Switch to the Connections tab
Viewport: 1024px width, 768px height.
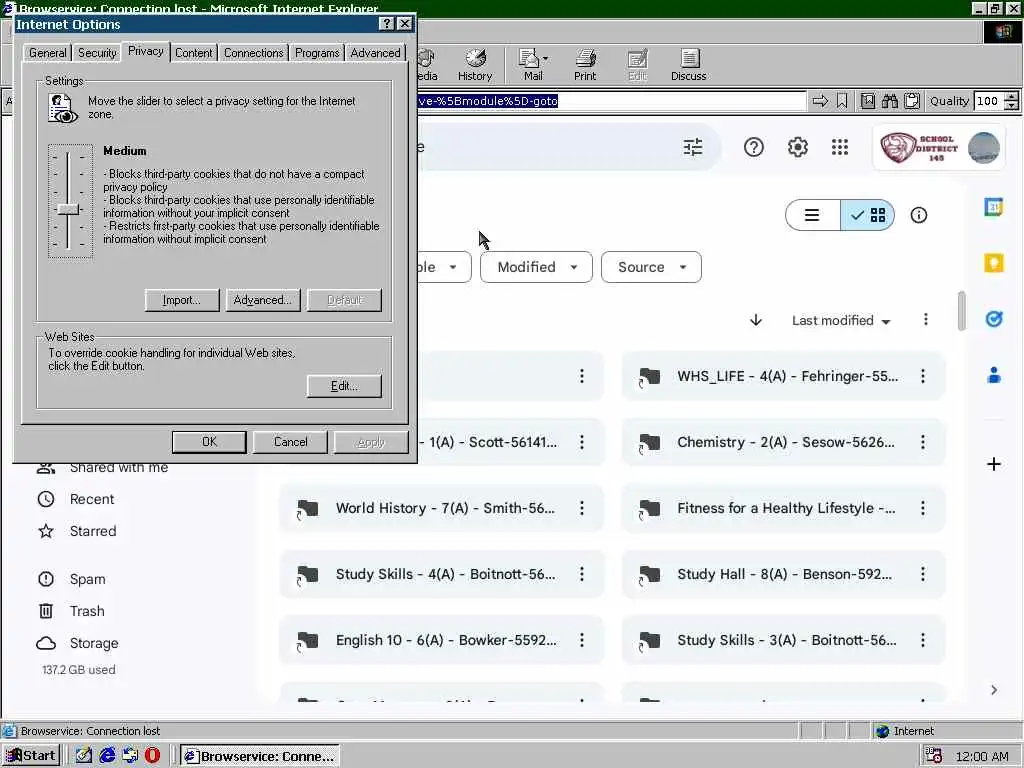point(253,53)
